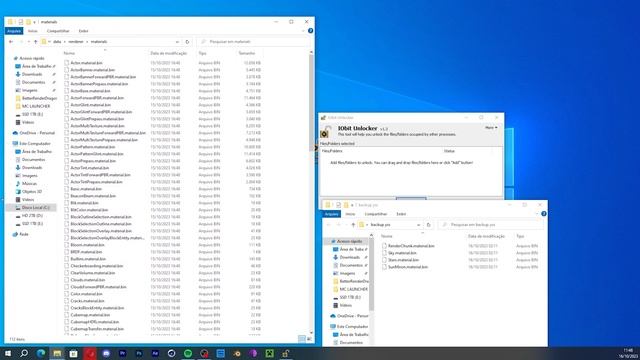Viewport: 640px width, 360px height.
Task: Open the More dropdown in IObit Unlocker
Action: coord(491,128)
